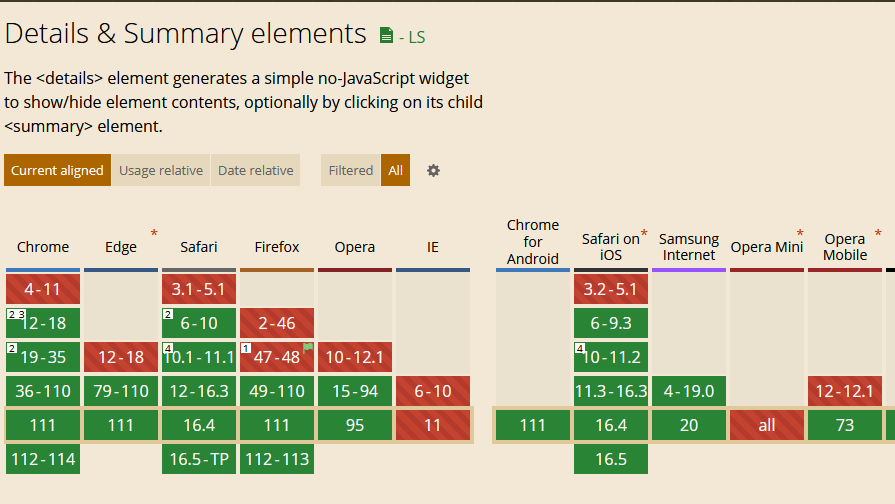Click the asterisk beside Opera Mobile
The height and width of the screenshot is (504, 895).
click(878, 234)
